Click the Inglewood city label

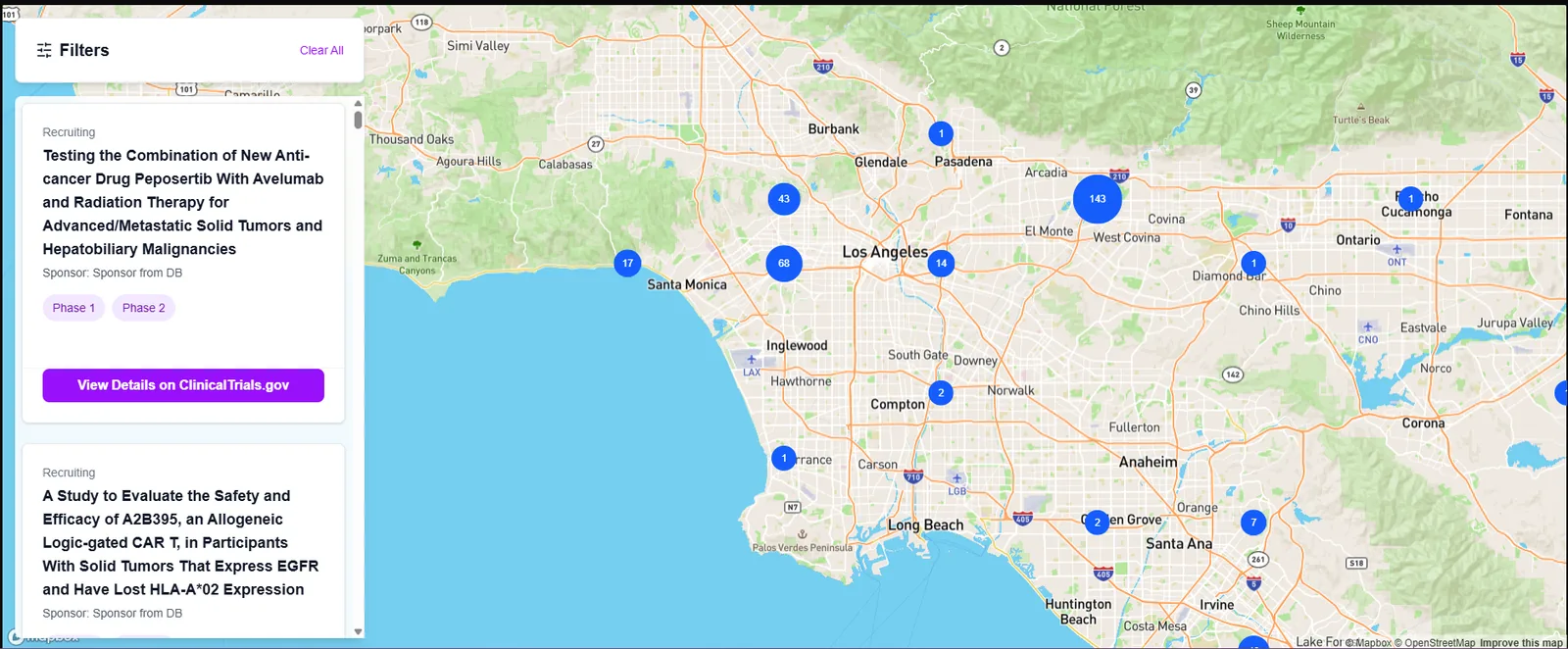(x=797, y=346)
